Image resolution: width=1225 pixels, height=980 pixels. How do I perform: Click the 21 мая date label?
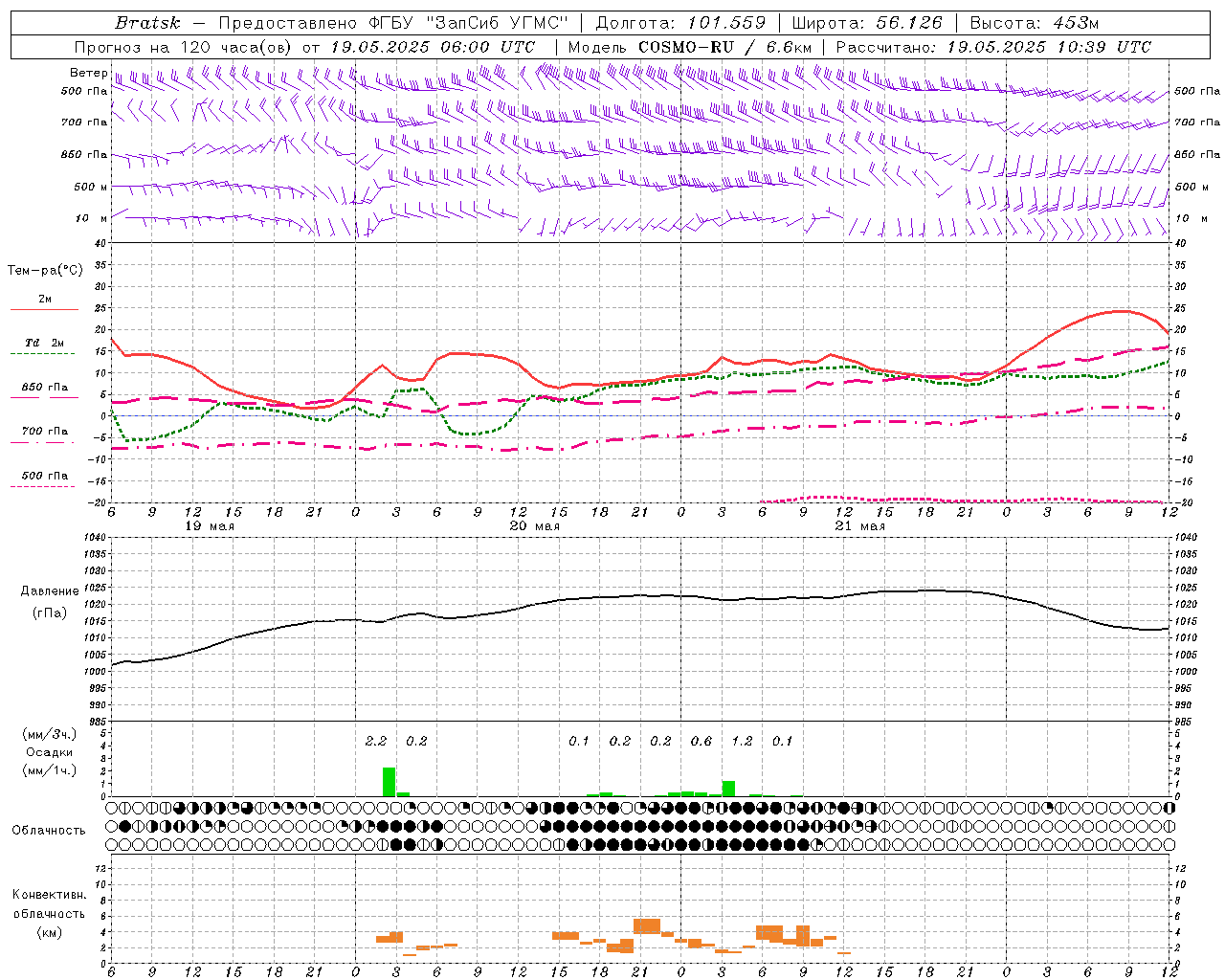(860, 526)
